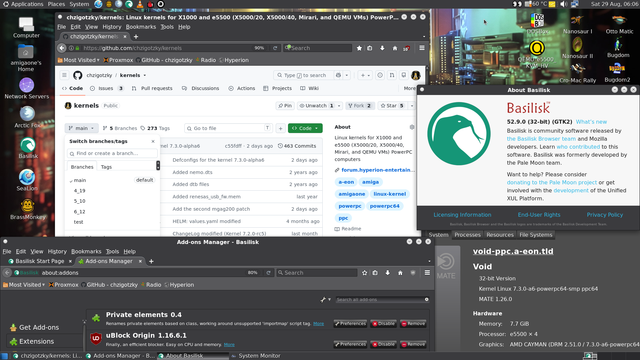Viewport: 640px width, 360px height.
Task: Open Bookmarks menu in GitHub browser window
Action: pyautogui.click(x=141, y=27)
